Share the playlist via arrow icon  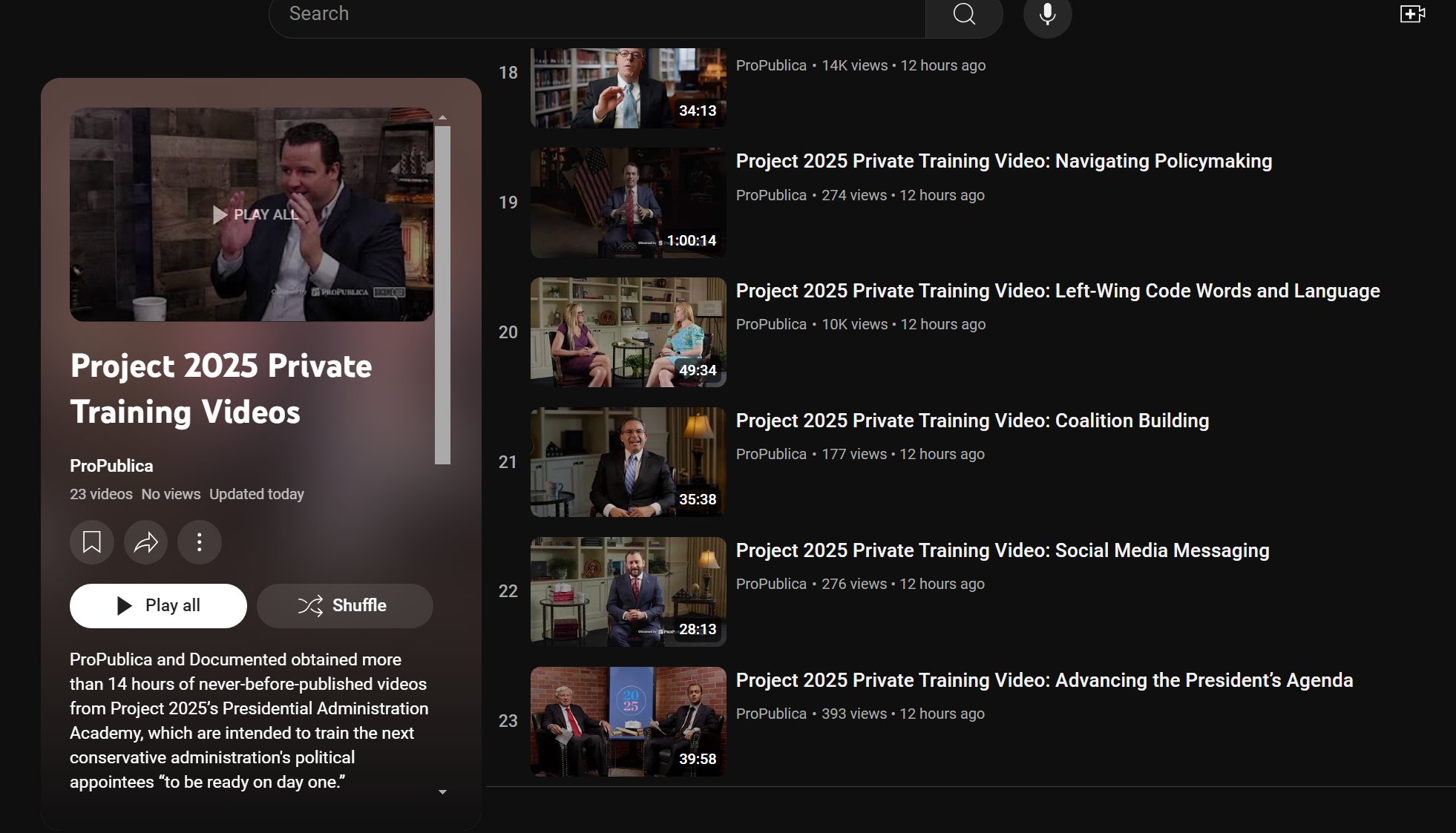145,542
